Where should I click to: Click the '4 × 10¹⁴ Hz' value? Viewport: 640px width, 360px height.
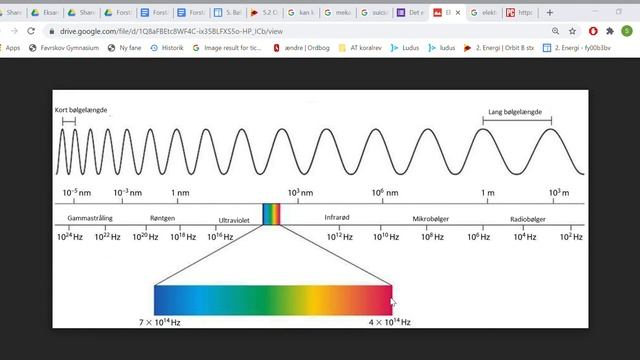pos(389,322)
